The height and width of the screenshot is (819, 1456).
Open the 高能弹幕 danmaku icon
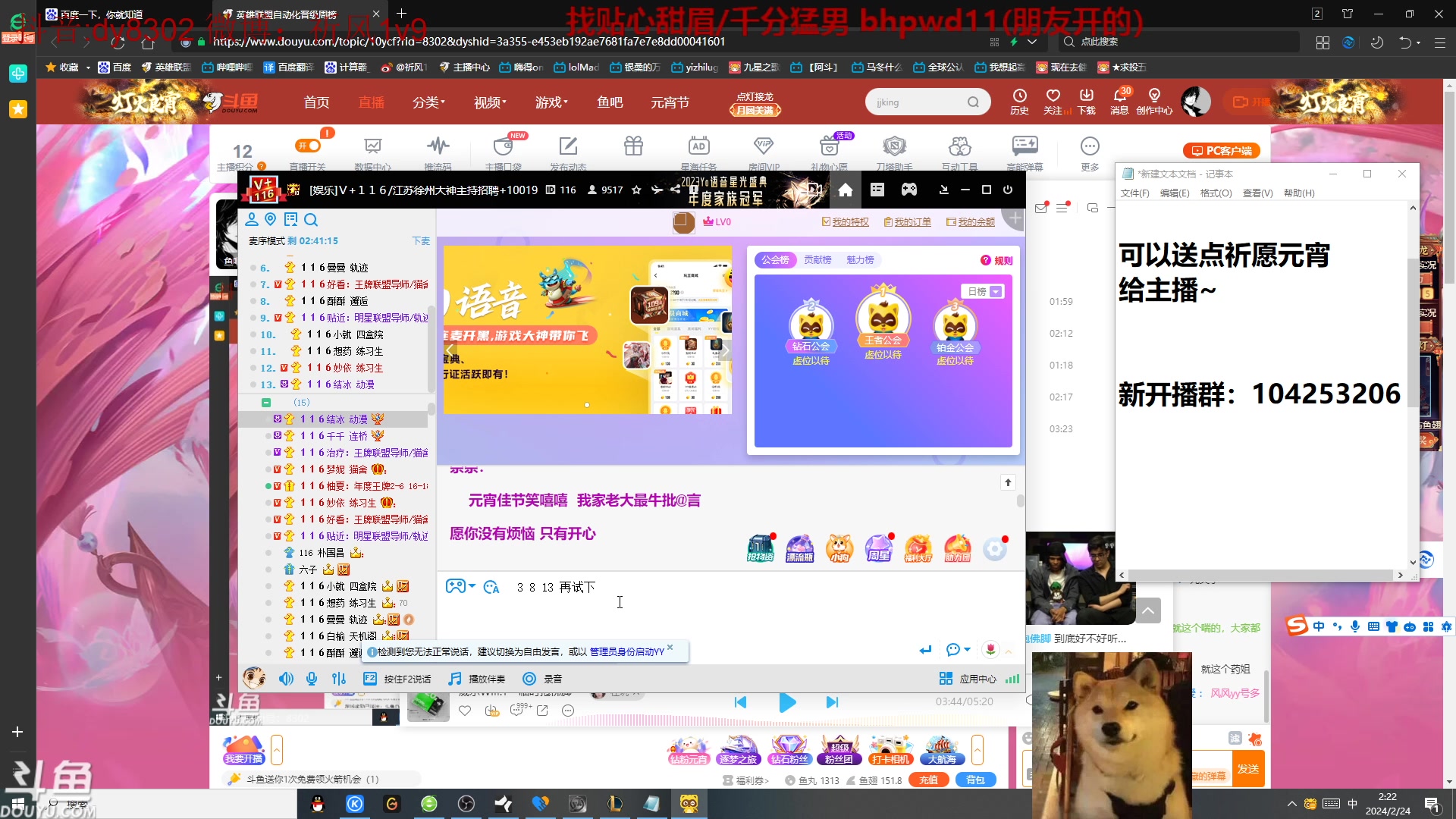point(1025,146)
